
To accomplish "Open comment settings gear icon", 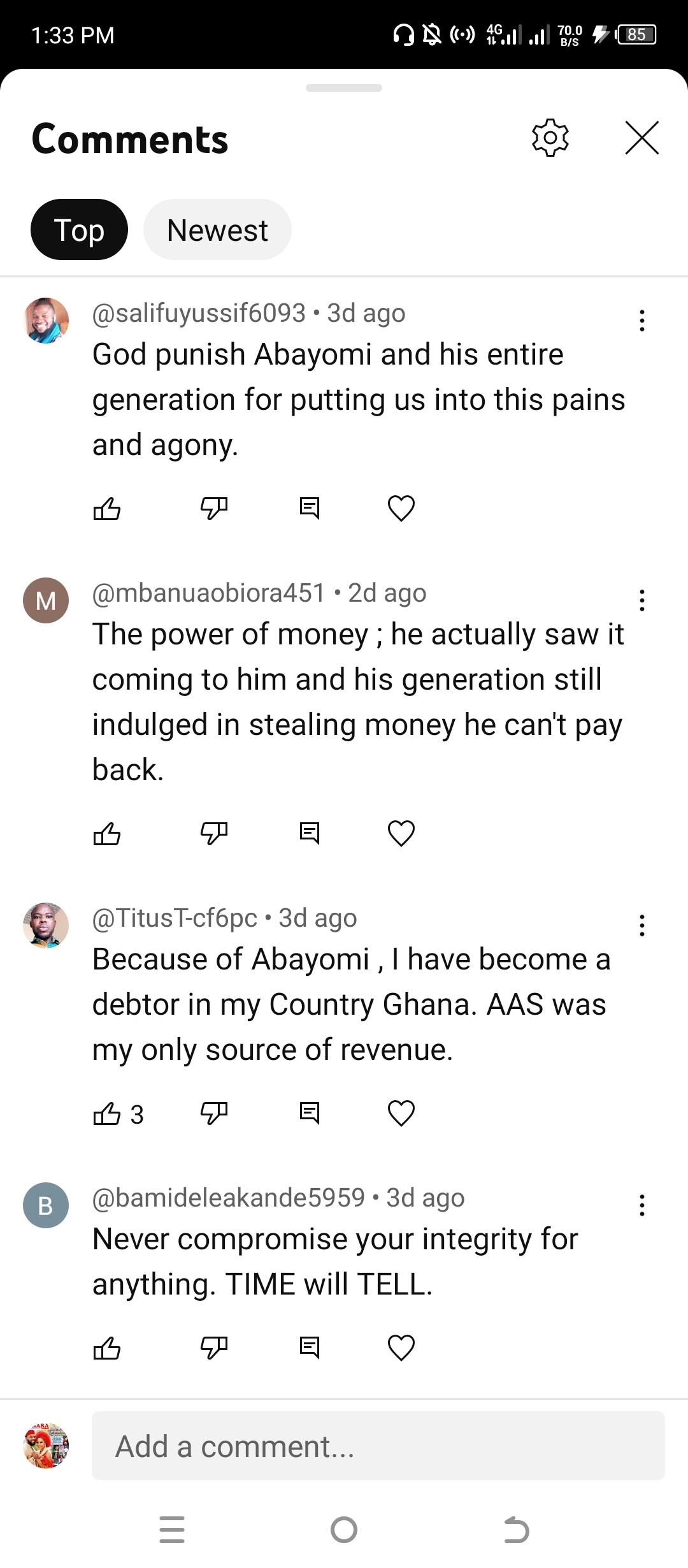I will tap(550, 138).
